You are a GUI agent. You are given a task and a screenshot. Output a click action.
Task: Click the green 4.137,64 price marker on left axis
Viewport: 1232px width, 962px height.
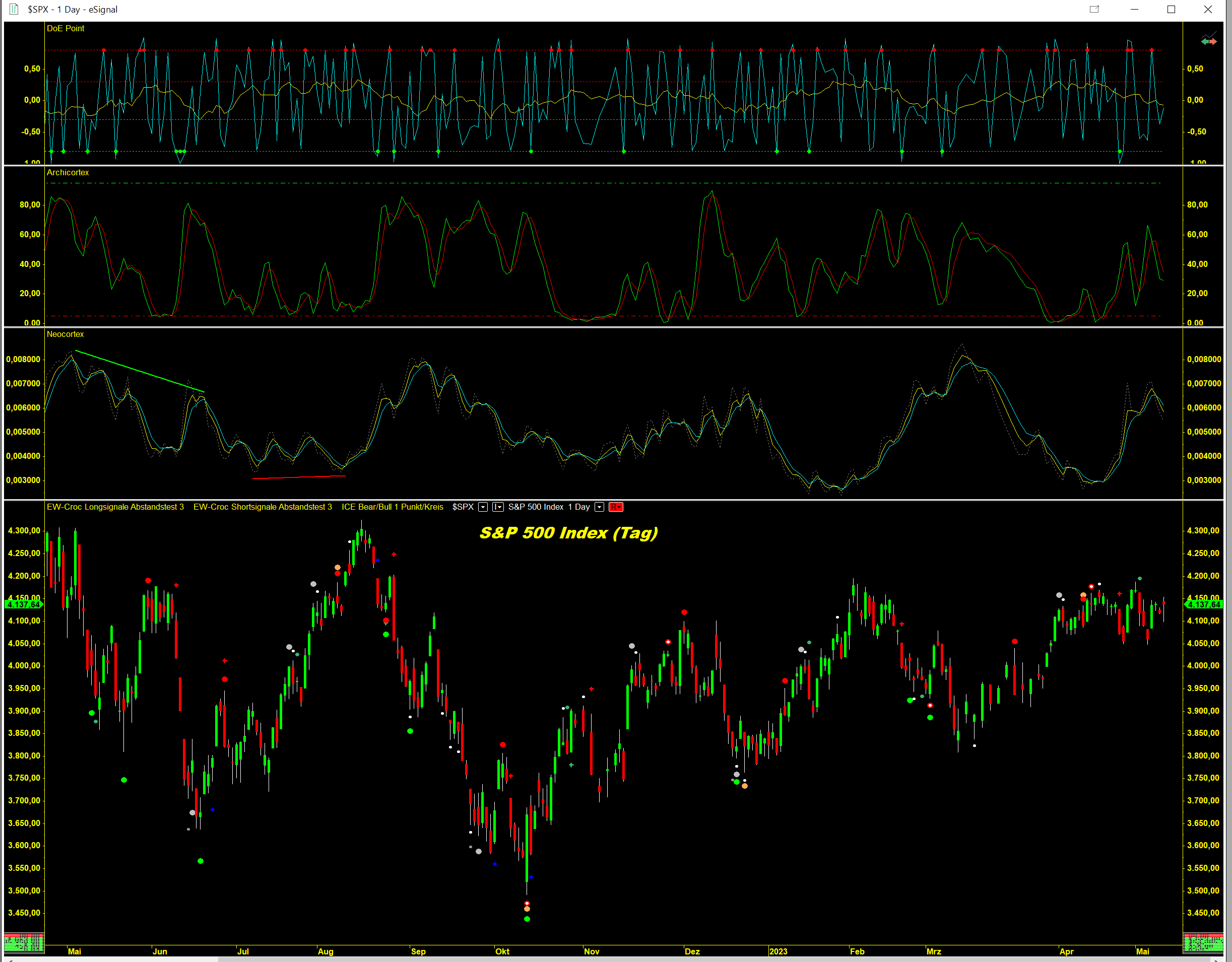[23, 604]
